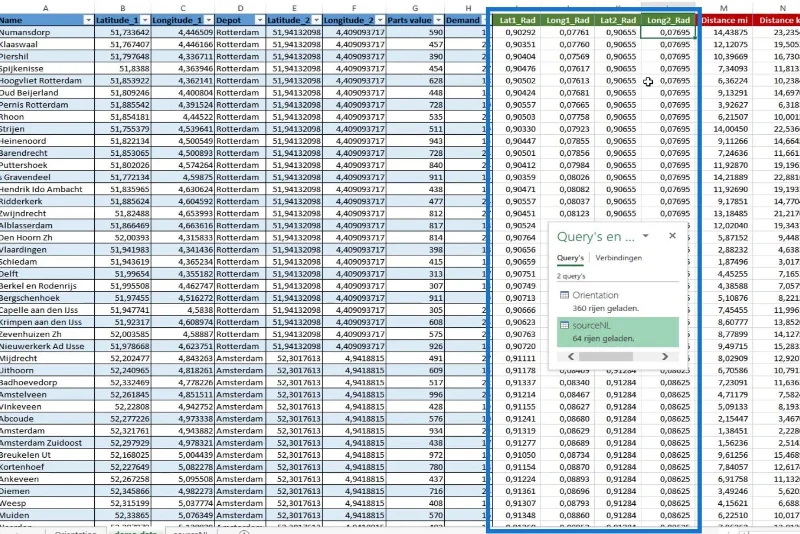800x534 pixels.
Task: Select column C header
Action: (x=183, y=8)
